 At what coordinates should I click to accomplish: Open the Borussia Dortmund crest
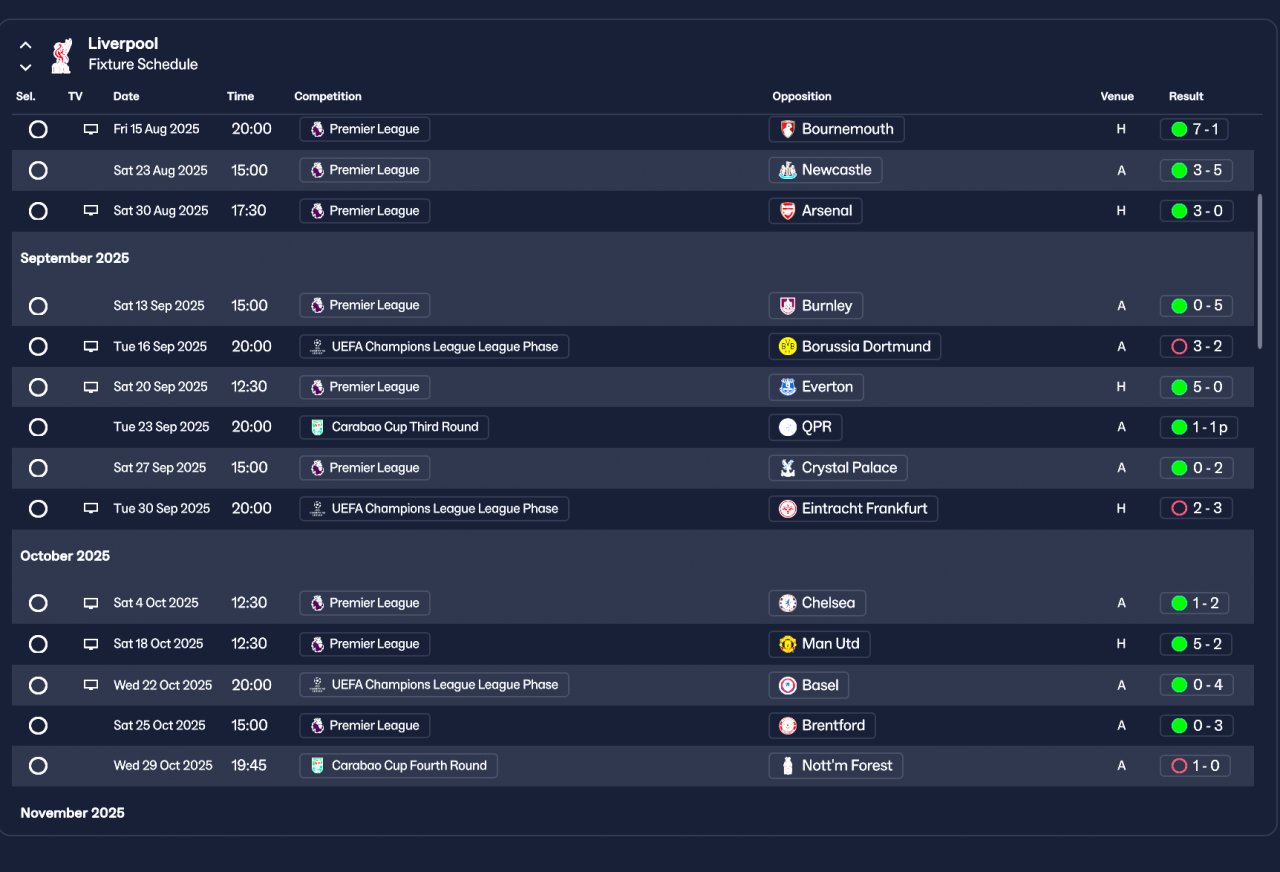coord(788,346)
